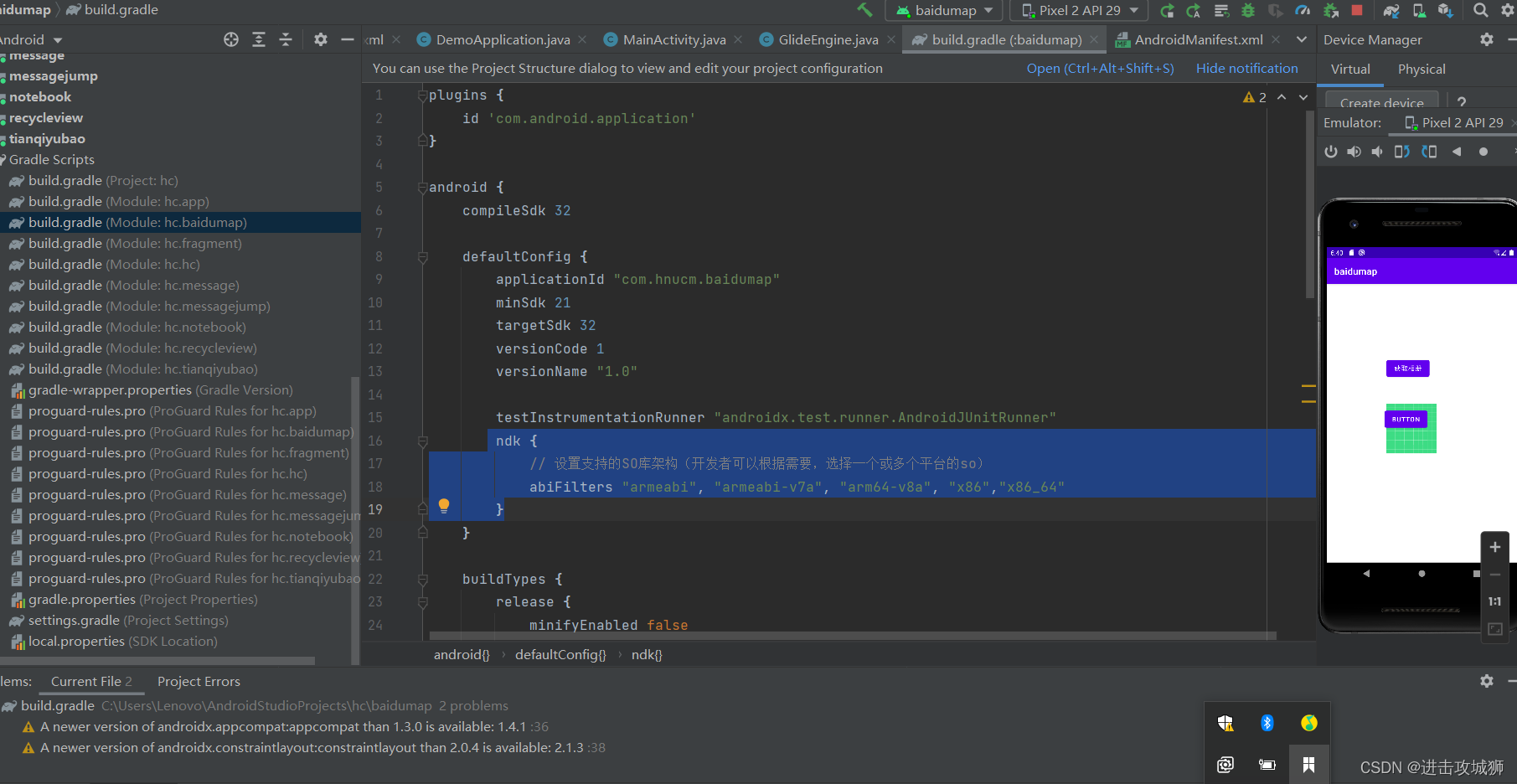The width and height of the screenshot is (1517, 784).
Task: Switch to GlideEngine.java tab
Action: 828,39
